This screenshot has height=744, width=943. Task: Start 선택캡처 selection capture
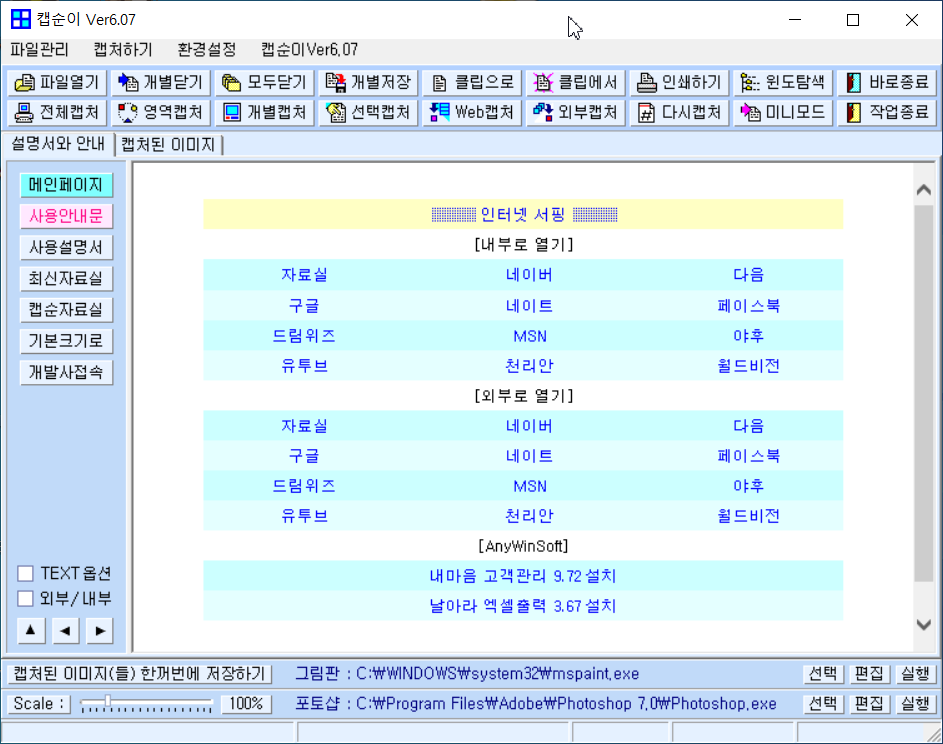[368, 112]
